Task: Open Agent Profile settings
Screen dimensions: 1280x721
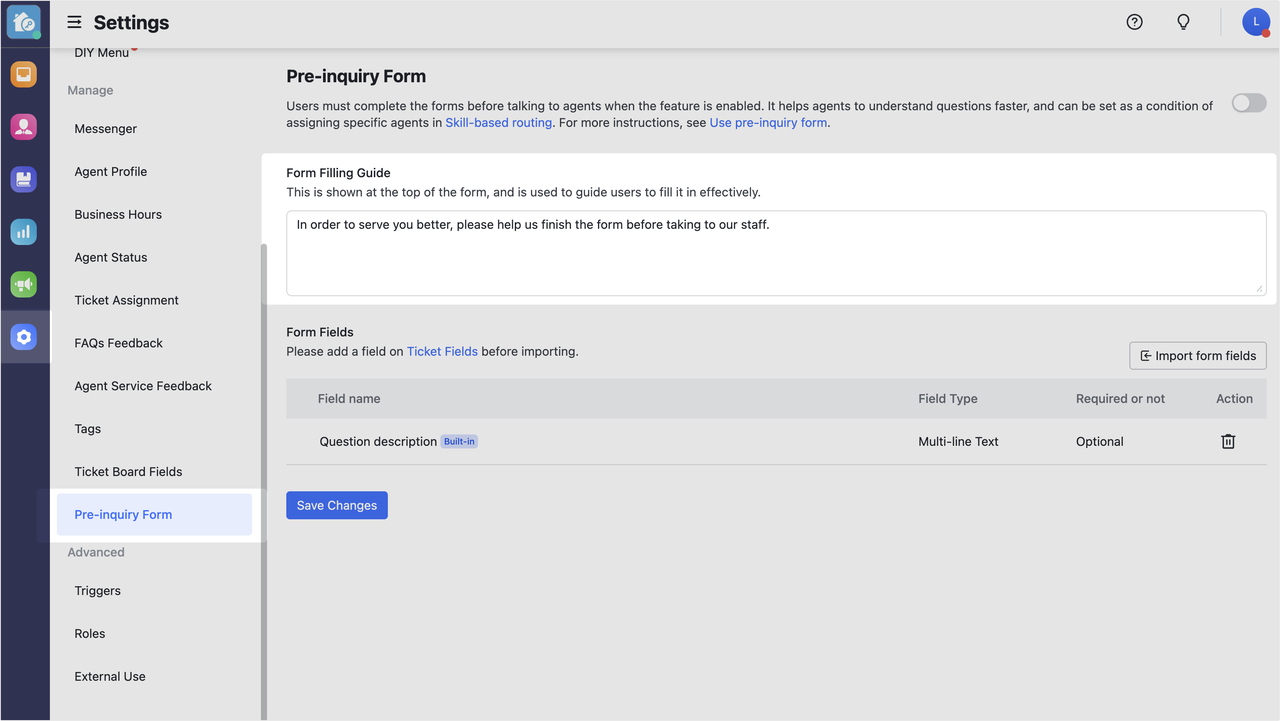Action: coord(111,172)
